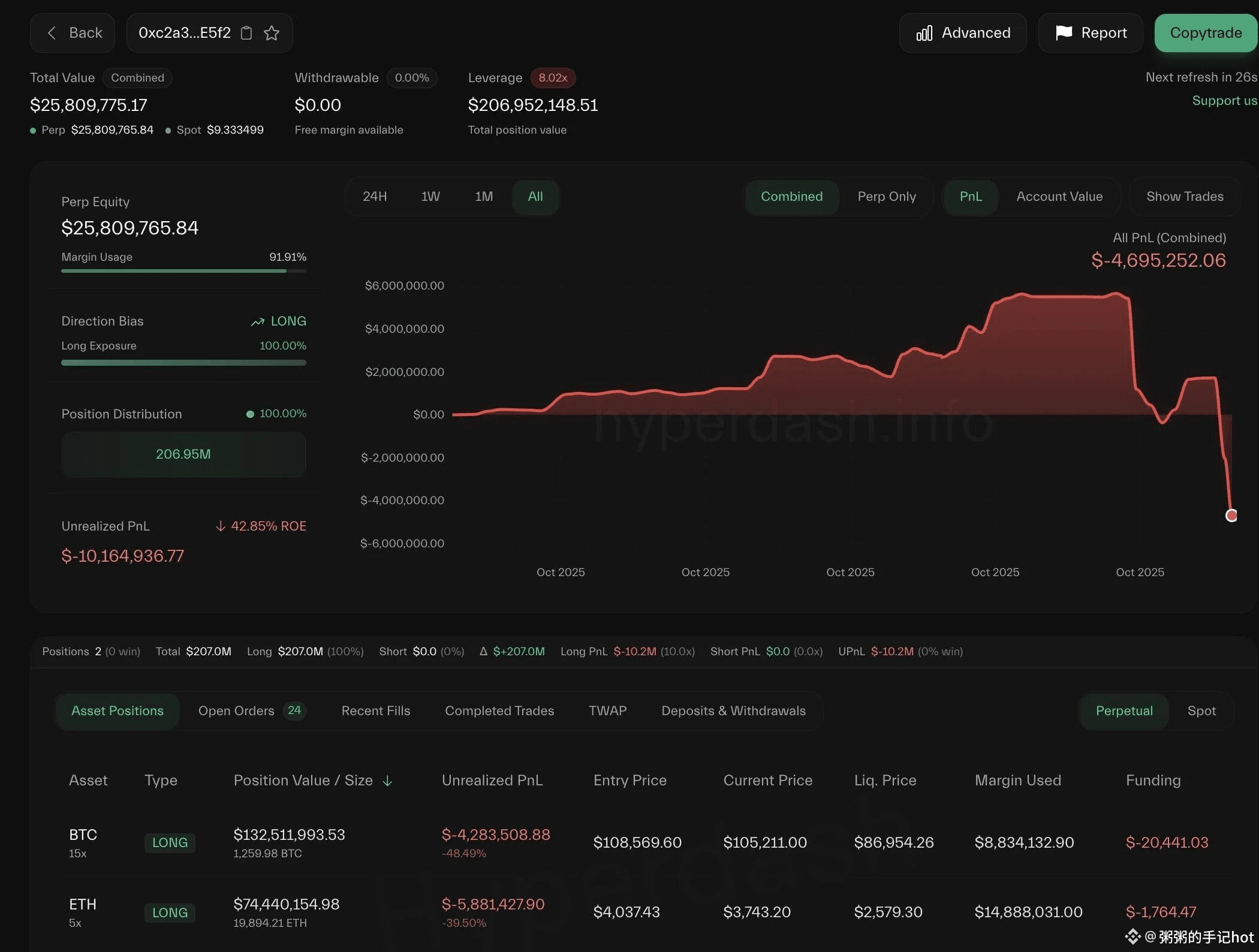
Task: Select the 1W time range
Action: coord(430,197)
